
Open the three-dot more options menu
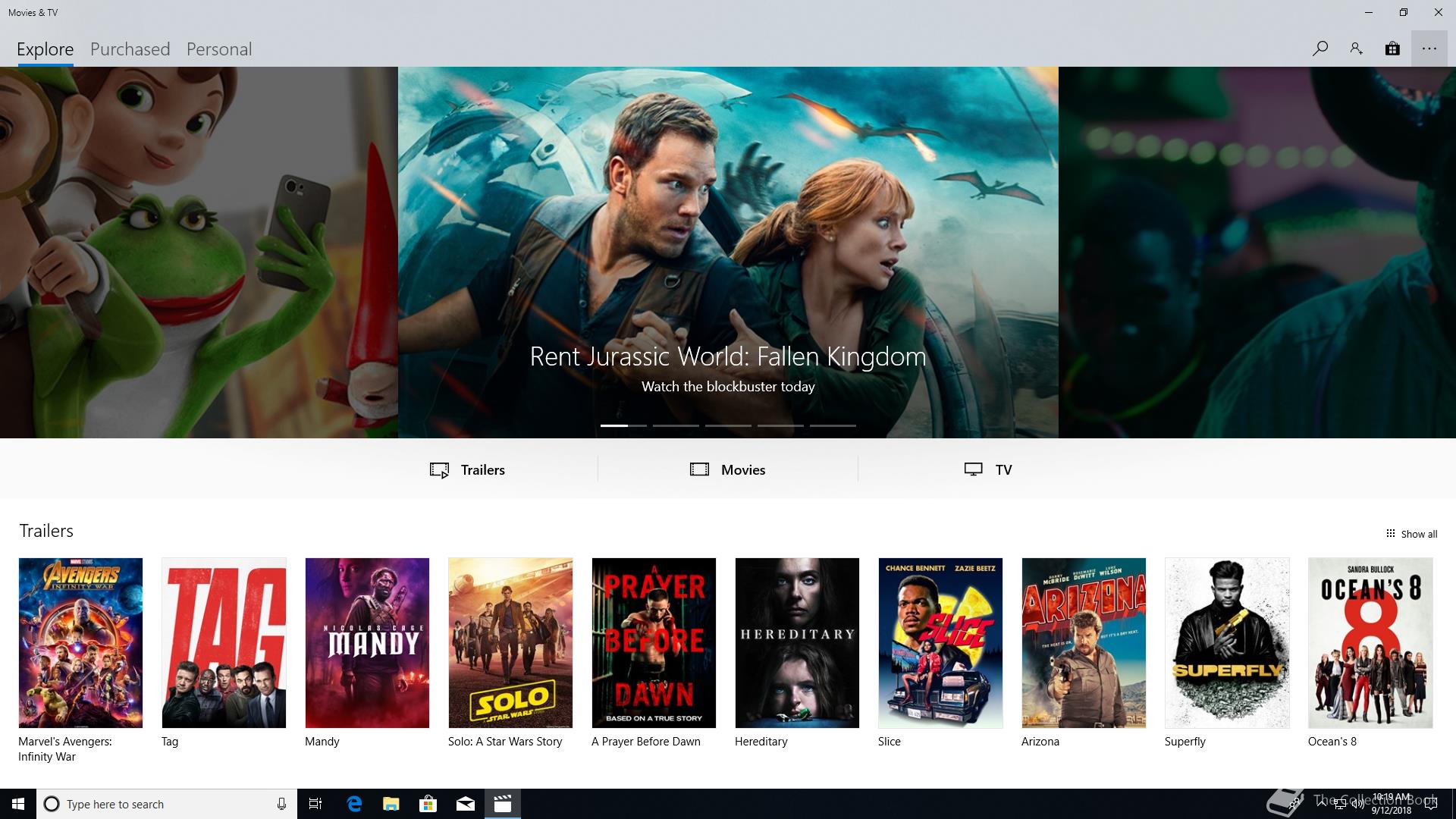[x=1429, y=49]
